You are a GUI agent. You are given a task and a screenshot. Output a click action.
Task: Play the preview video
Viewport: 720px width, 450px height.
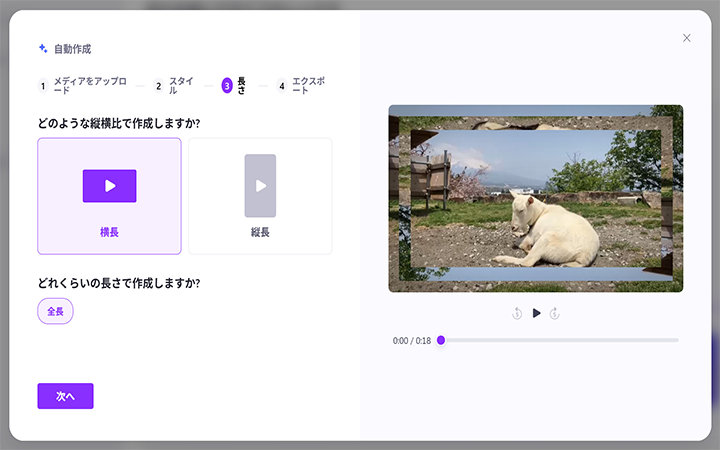click(536, 313)
